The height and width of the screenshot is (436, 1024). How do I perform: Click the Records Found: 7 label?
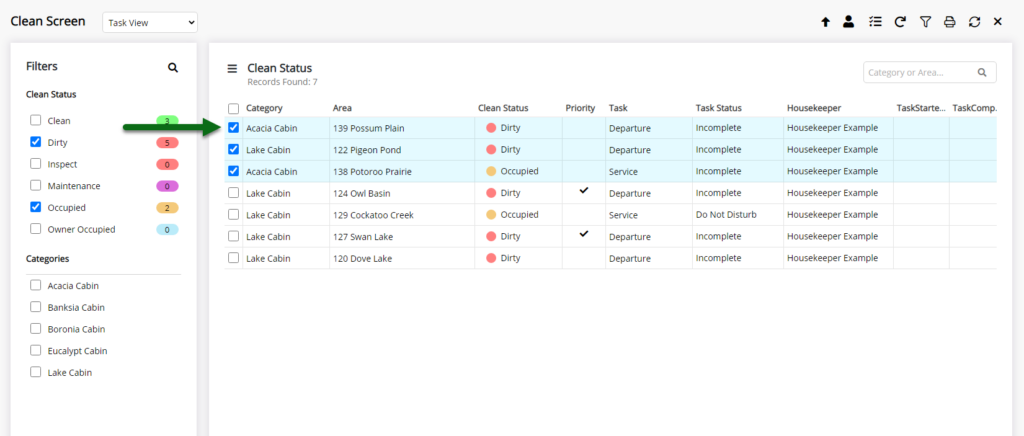(x=282, y=82)
